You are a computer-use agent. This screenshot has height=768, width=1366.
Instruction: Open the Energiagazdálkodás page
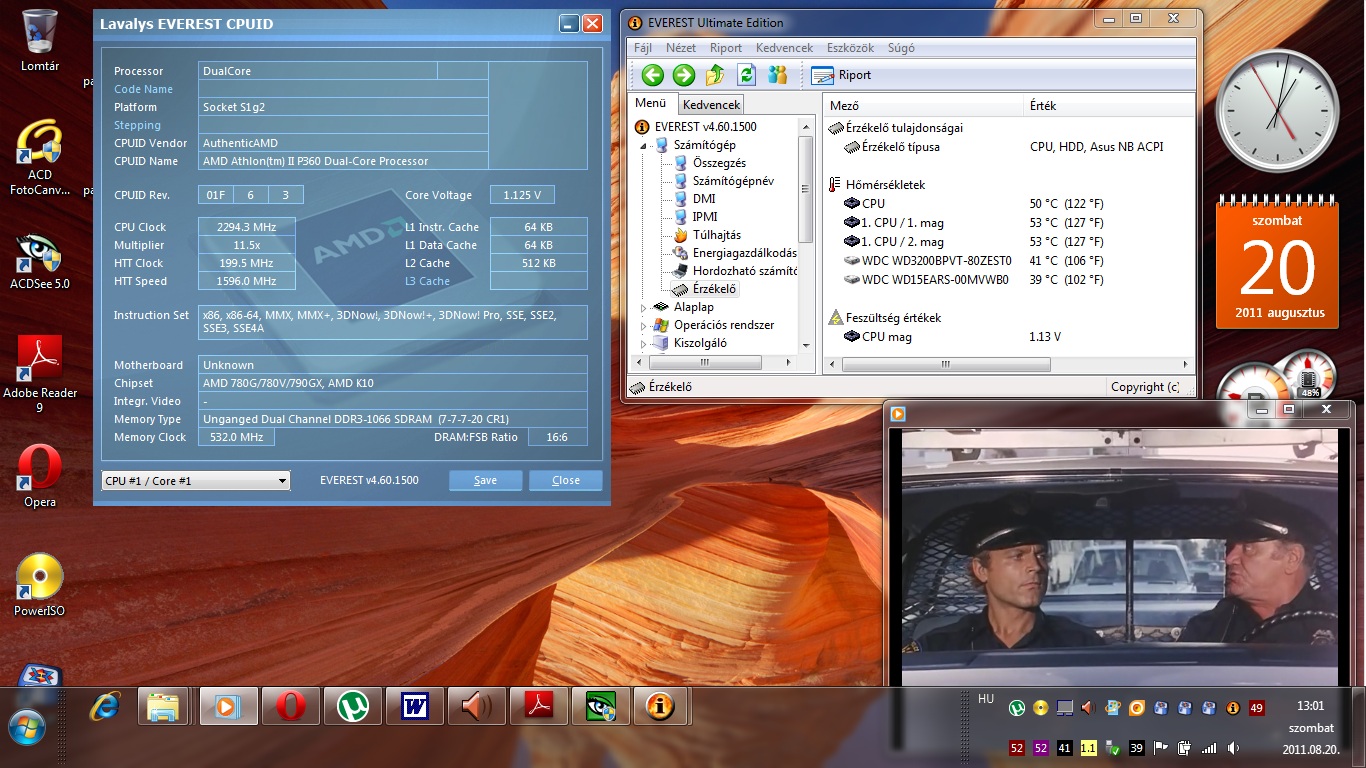point(735,253)
